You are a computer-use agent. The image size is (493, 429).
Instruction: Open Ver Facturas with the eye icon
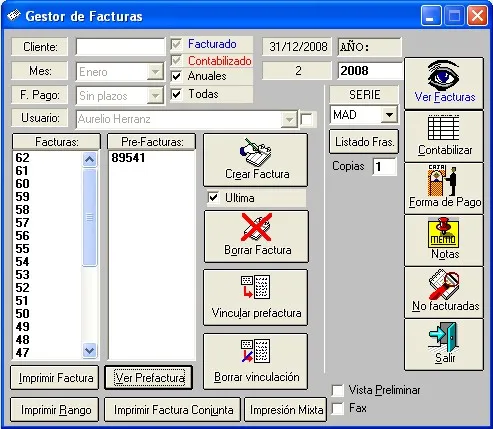(x=444, y=83)
